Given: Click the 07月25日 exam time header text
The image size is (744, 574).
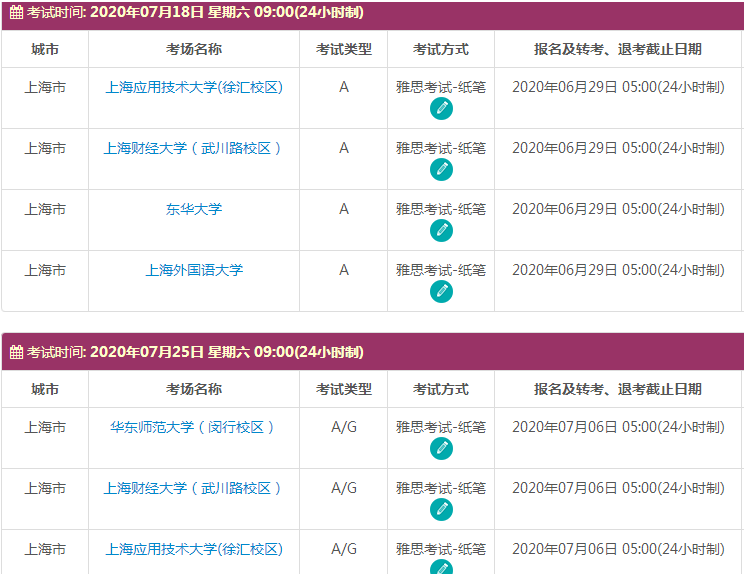Looking at the screenshot, I should click(x=195, y=352).
